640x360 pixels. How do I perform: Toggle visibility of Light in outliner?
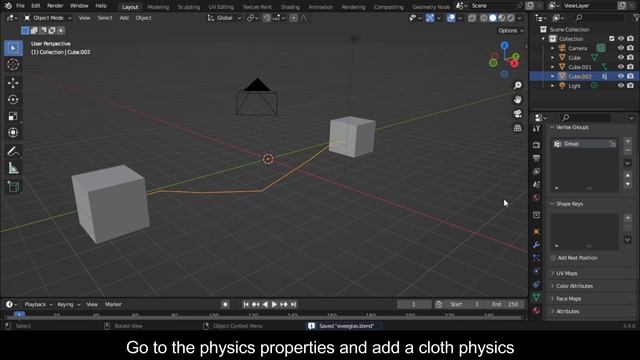coord(621,86)
